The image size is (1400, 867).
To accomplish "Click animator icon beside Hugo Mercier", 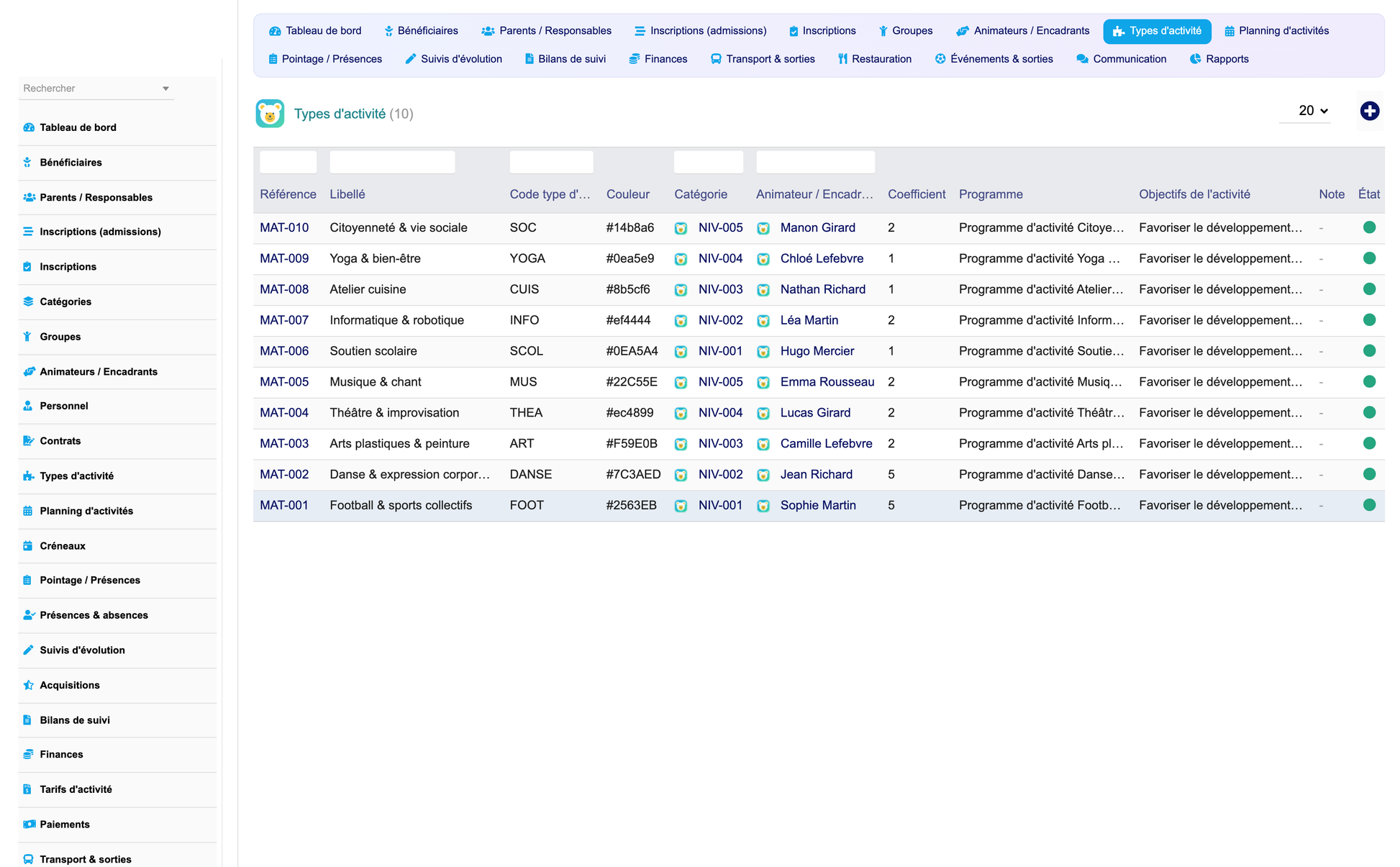I will pos(763,352).
